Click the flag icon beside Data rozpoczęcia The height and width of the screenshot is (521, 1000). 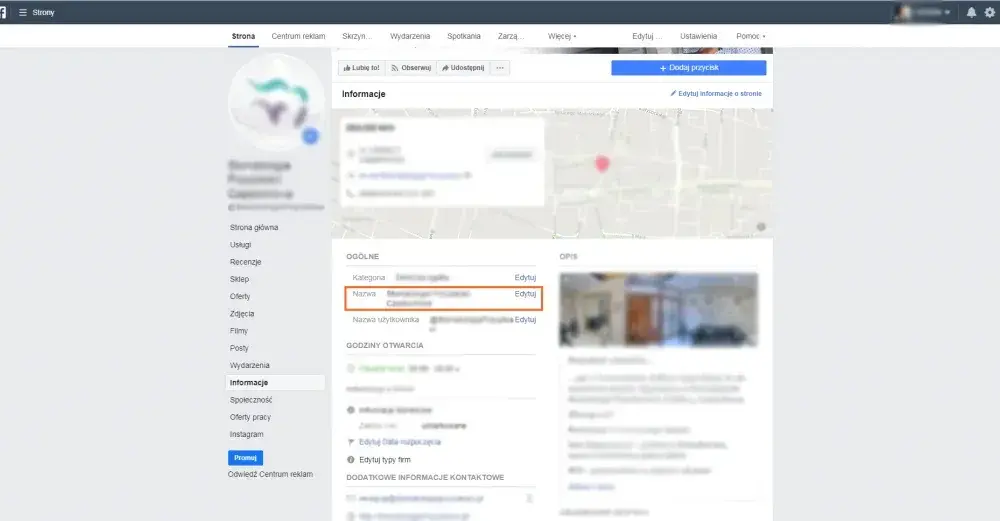351,442
